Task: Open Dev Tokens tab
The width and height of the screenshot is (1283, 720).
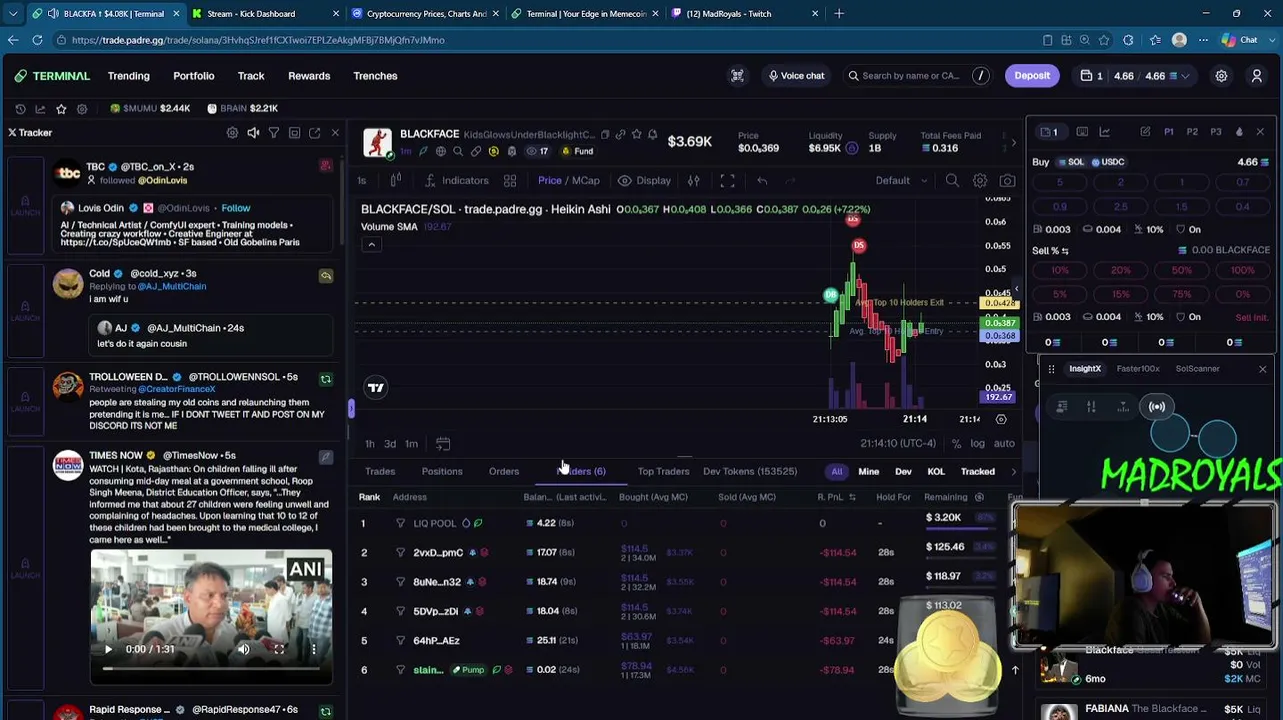Action: tap(750, 472)
